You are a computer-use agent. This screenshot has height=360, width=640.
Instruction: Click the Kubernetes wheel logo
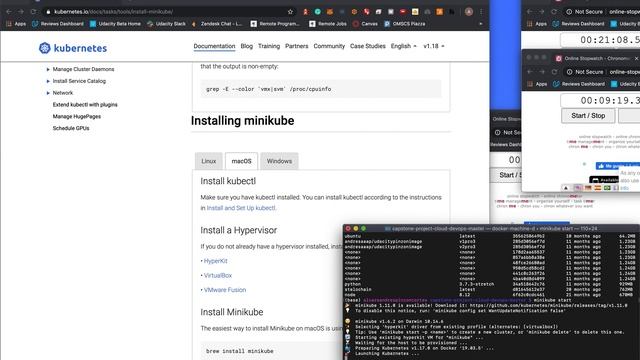tap(44, 48)
